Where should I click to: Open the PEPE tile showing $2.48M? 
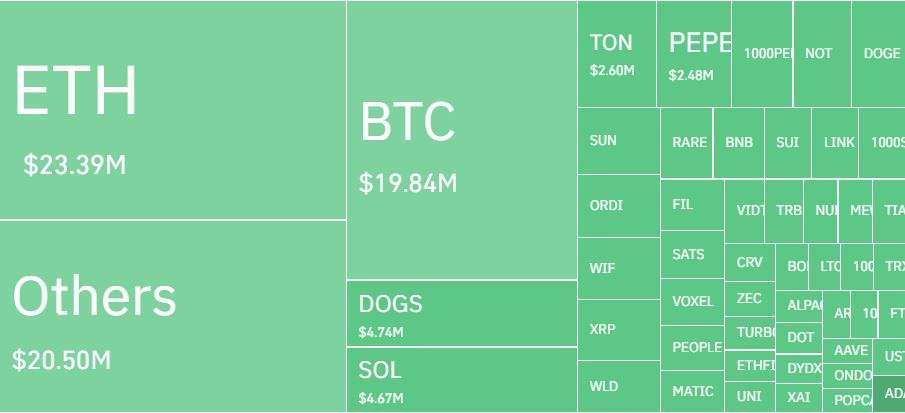694,54
